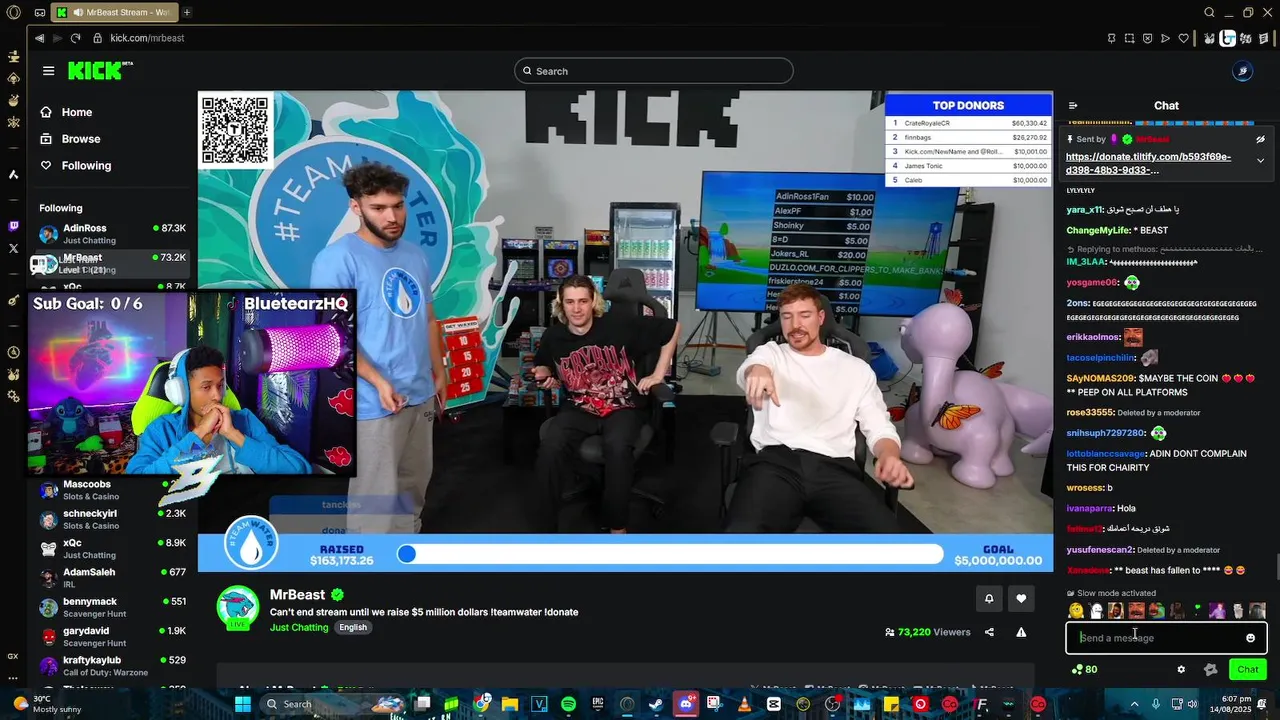Image resolution: width=1280 pixels, height=720 pixels.
Task: Click the fundraising progress bar handle
Action: click(x=406, y=554)
